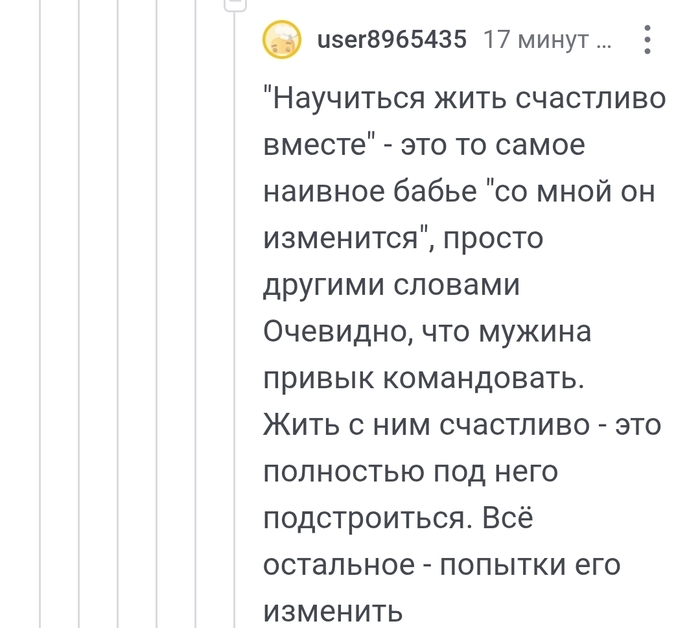The width and height of the screenshot is (700, 628).
Task: Click the second thread line from the left
Action: [x=79, y=320]
